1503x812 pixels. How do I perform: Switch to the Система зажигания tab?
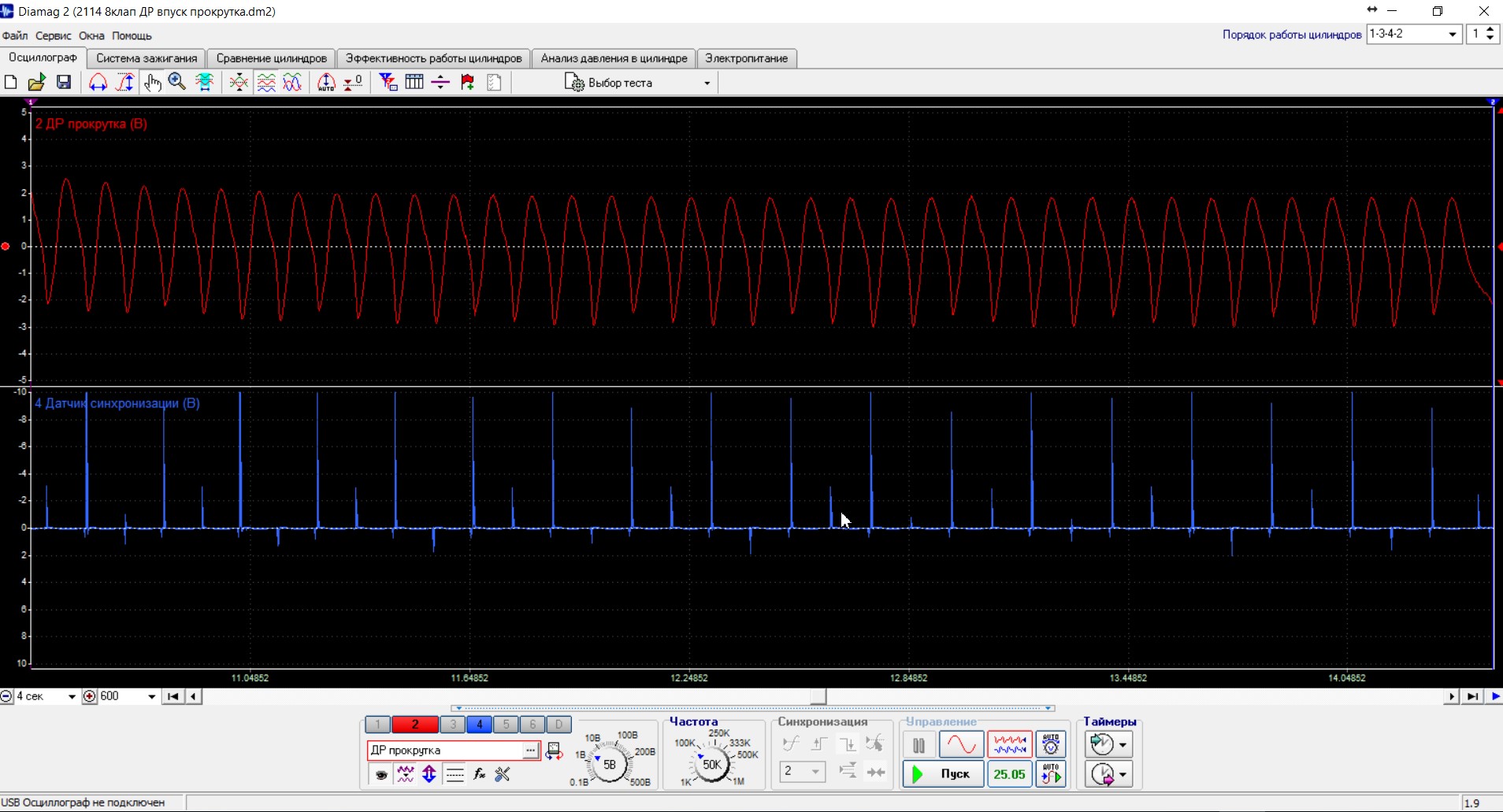147,58
